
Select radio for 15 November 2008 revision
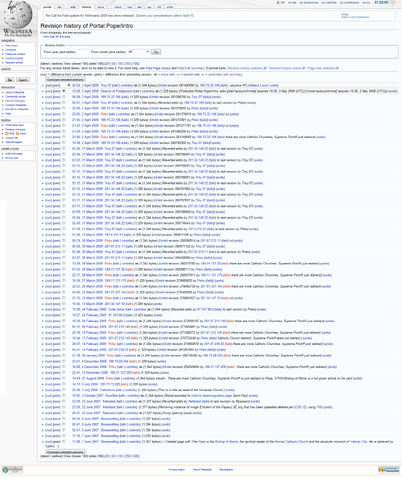(x=64, y=373)
